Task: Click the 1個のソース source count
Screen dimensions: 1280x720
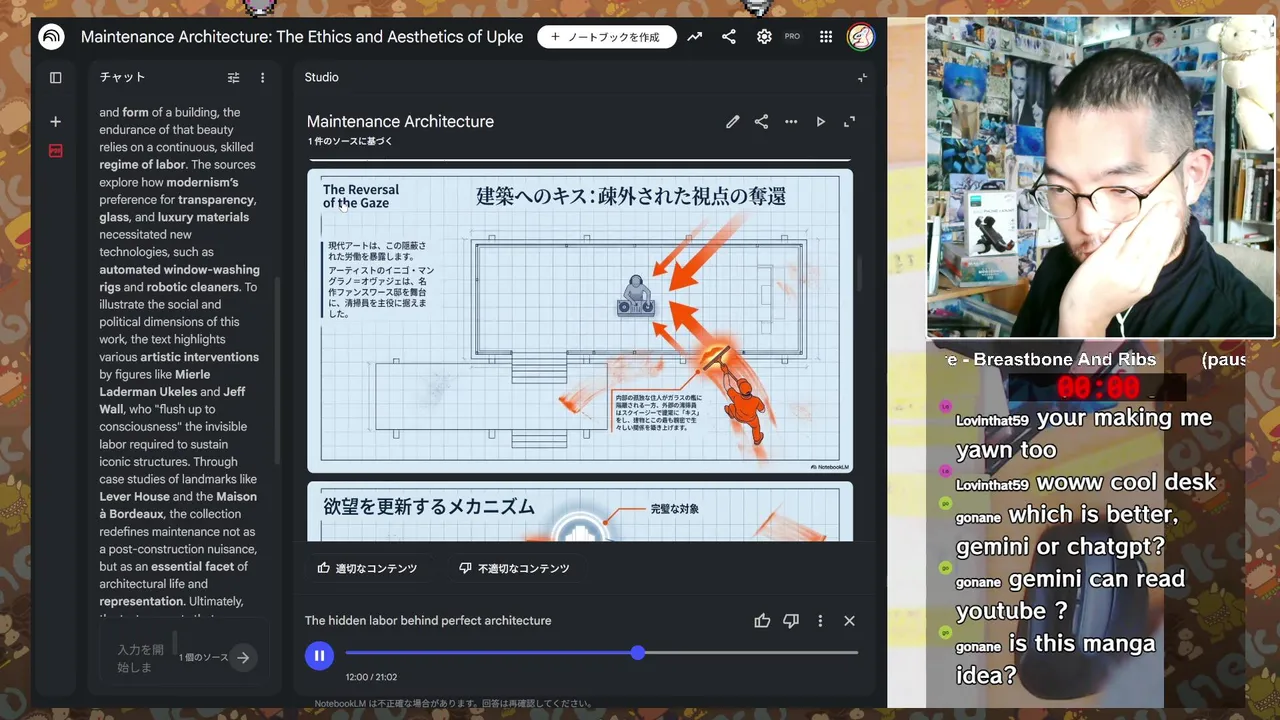Action: [x=203, y=658]
